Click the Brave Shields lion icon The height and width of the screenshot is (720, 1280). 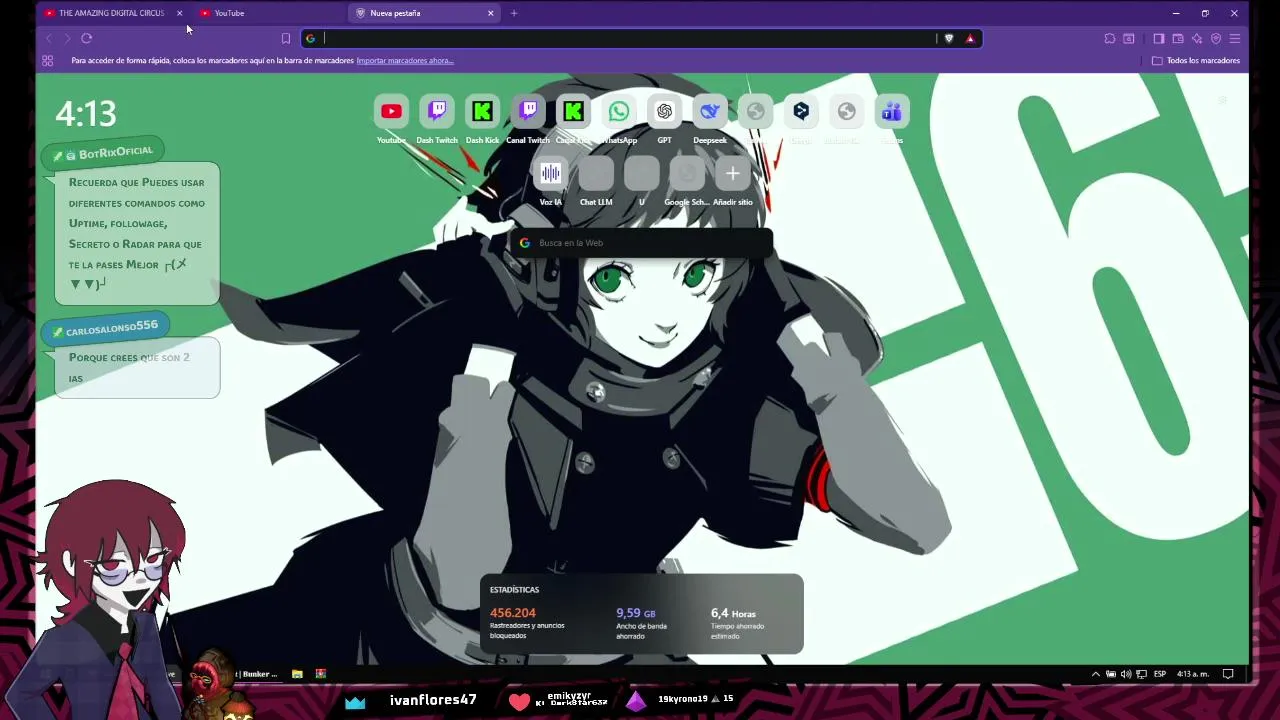[949, 38]
